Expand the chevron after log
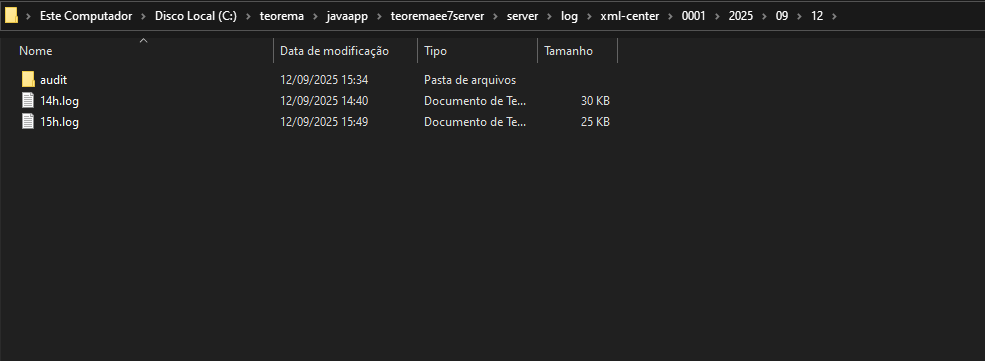 tap(589, 16)
